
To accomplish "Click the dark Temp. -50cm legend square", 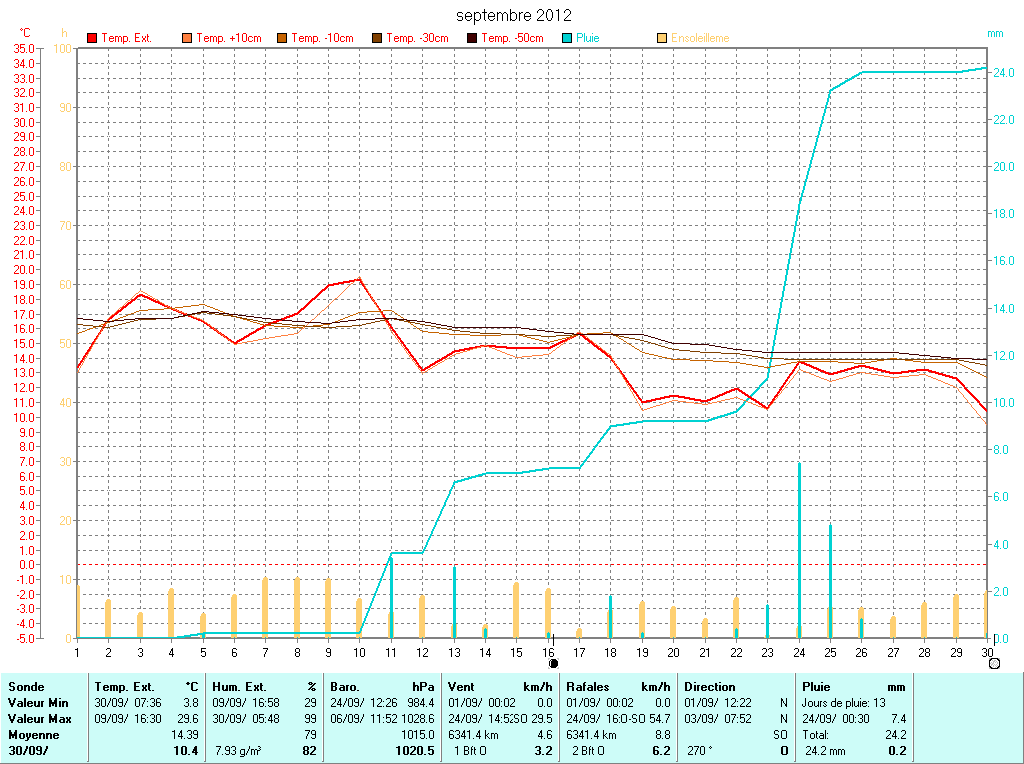I will tap(472, 38).
